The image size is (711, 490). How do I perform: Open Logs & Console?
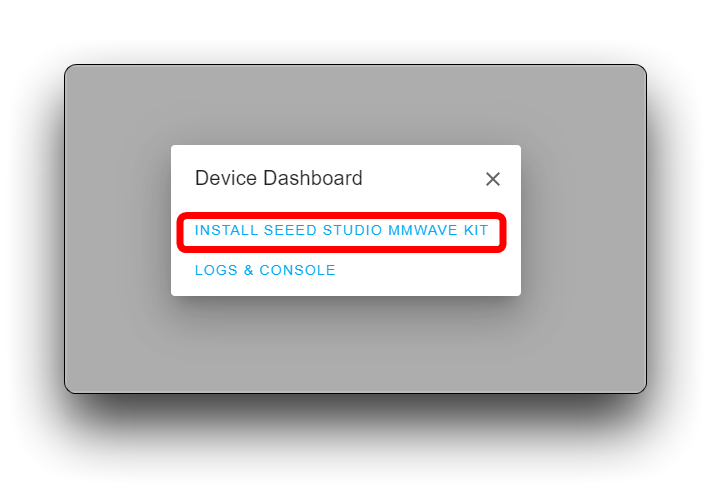click(265, 270)
